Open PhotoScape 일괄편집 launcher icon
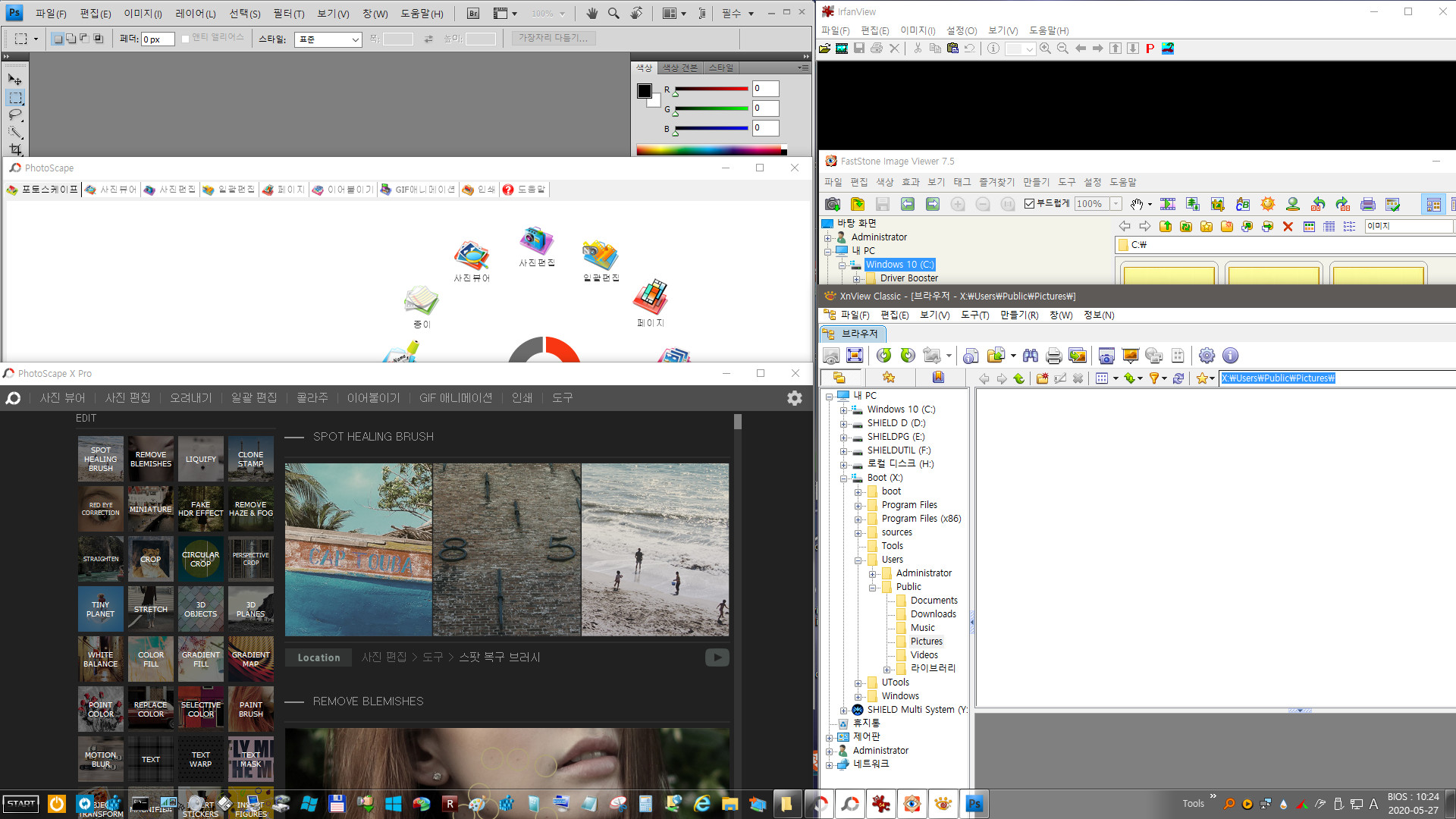This screenshot has height=819, width=1456. tap(601, 261)
